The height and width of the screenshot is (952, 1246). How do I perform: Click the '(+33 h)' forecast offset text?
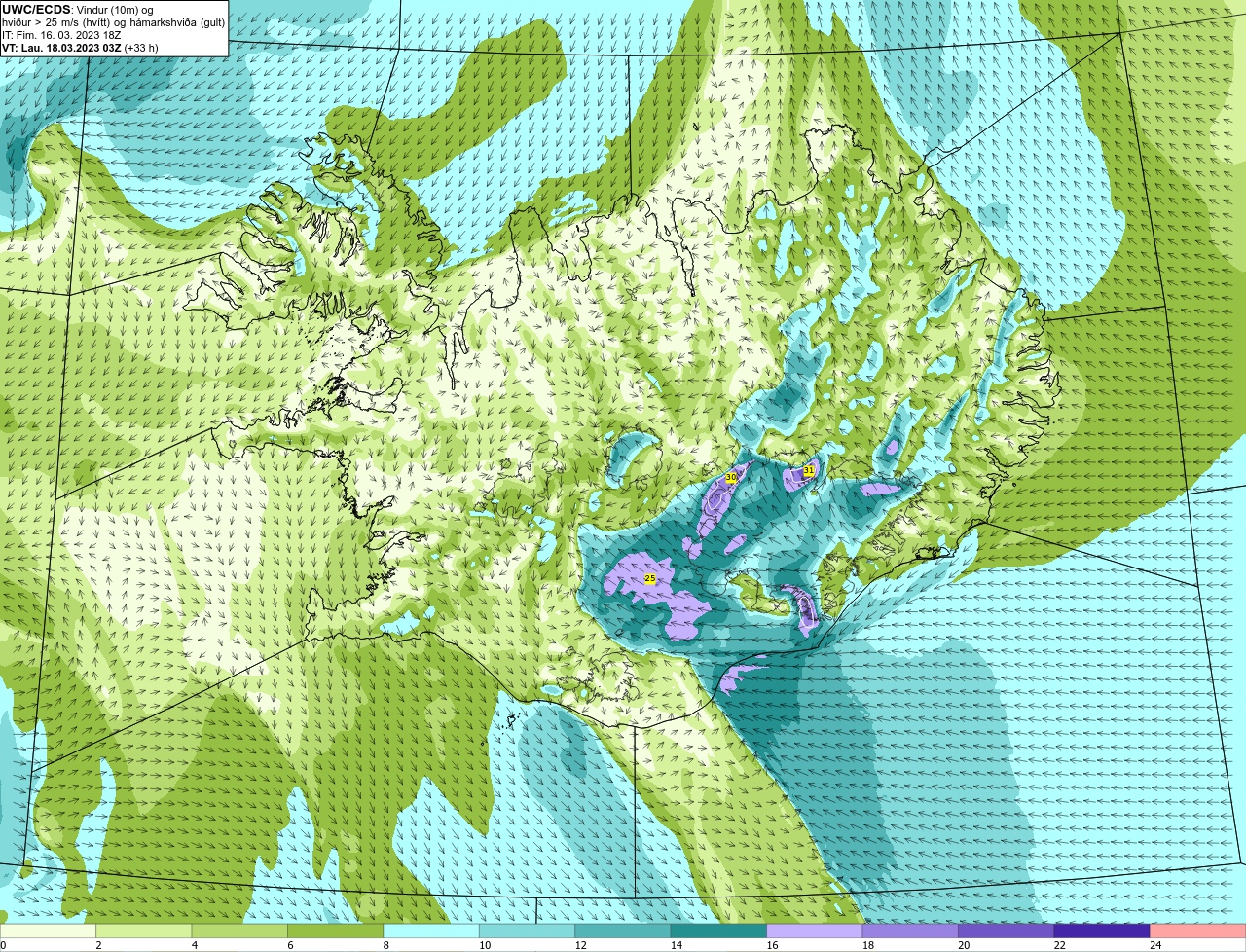(141, 48)
